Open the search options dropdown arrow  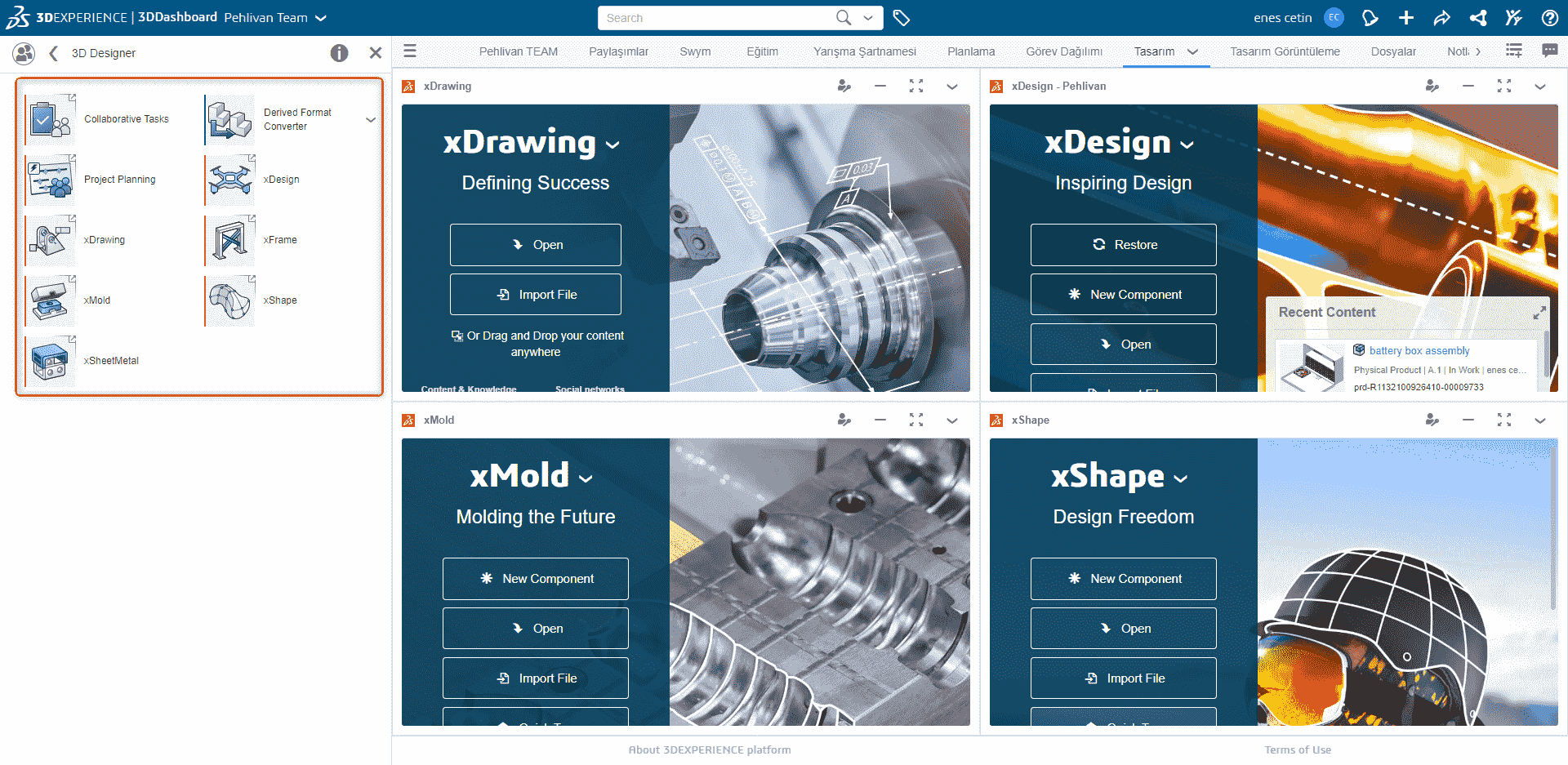(x=868, y=18)
